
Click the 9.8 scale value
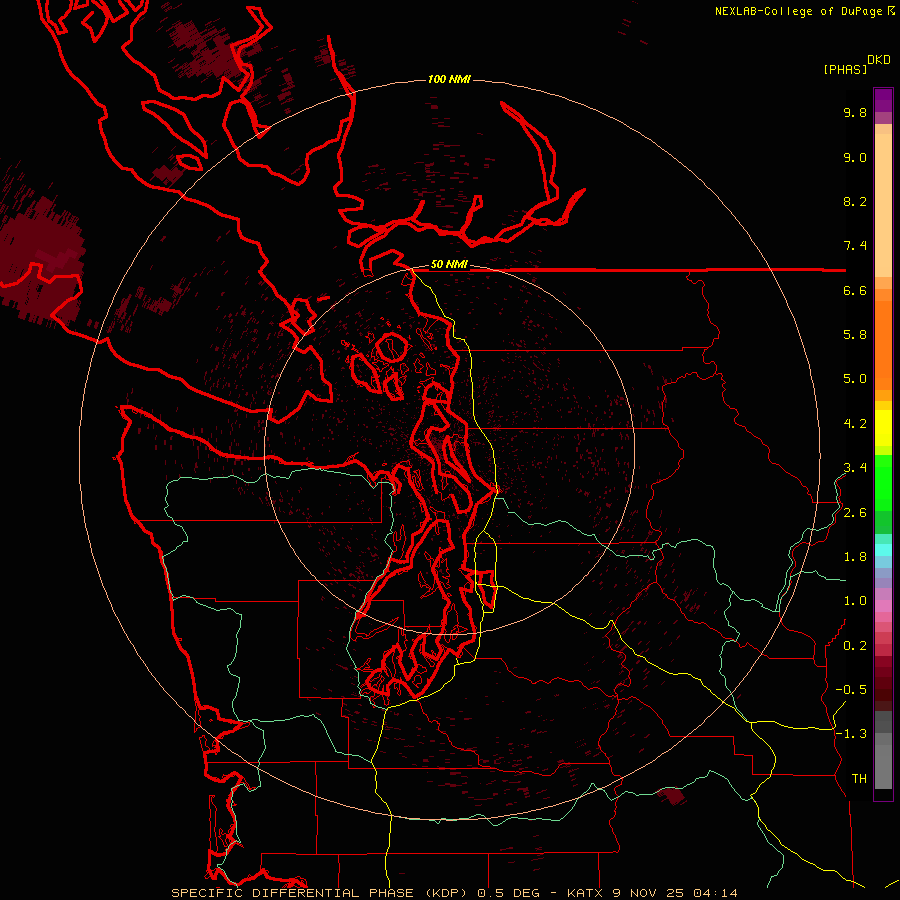(855, 112)
